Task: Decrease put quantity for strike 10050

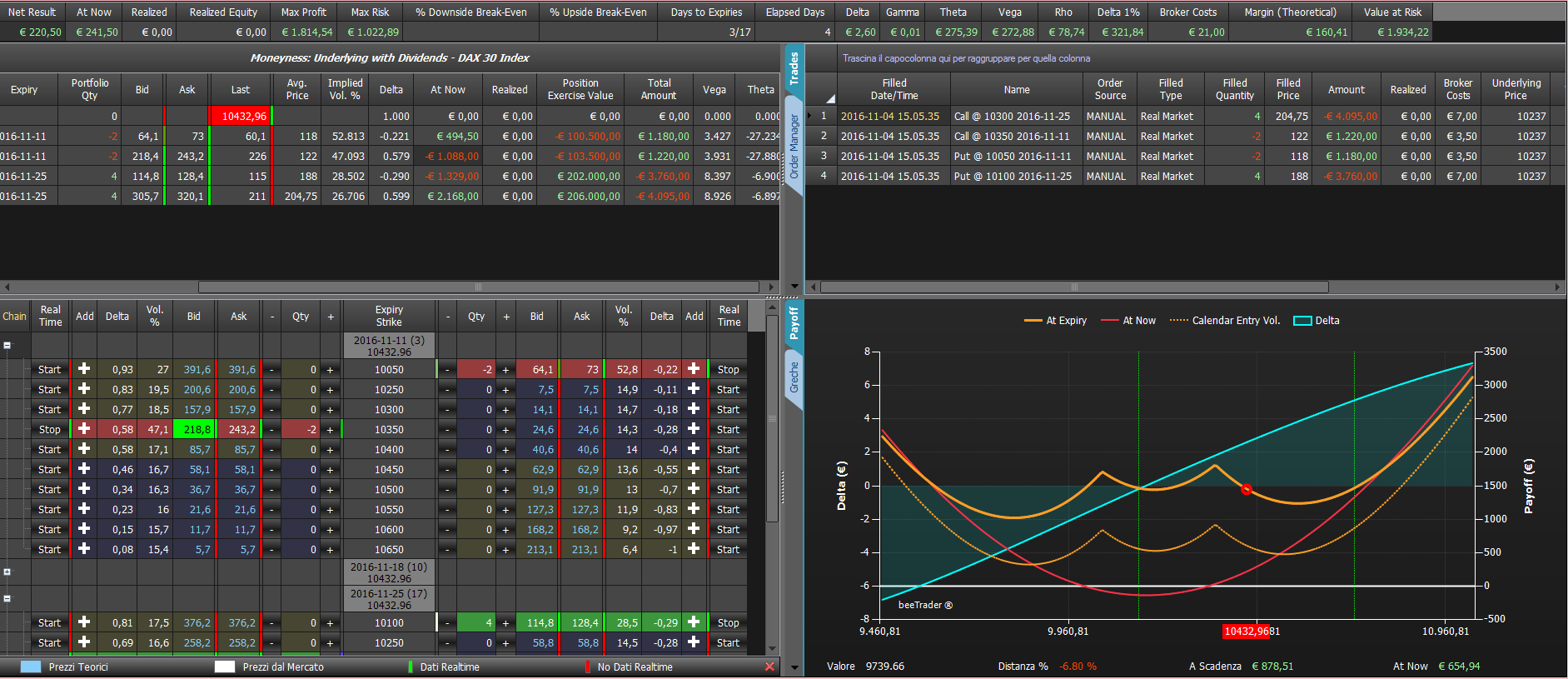Action: (x=447, y=369)
